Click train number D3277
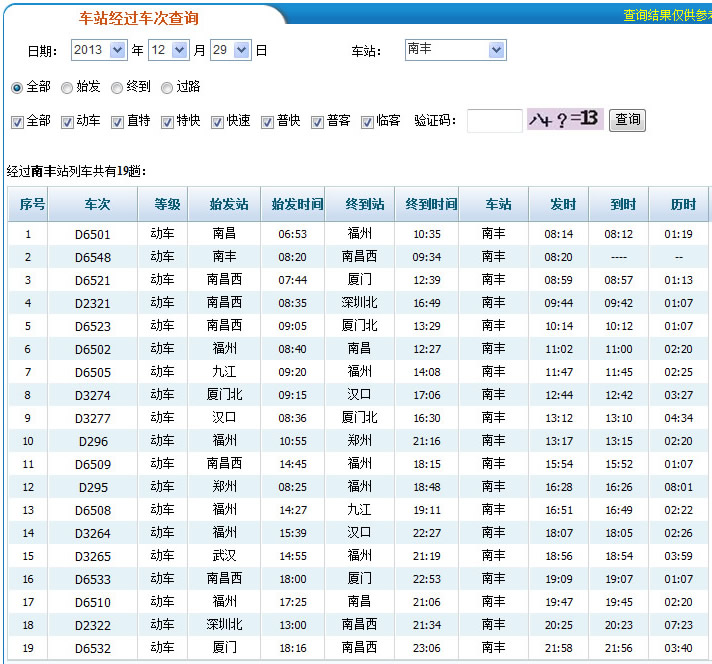This screenshot has width=712, height=664. click(93, 418)
